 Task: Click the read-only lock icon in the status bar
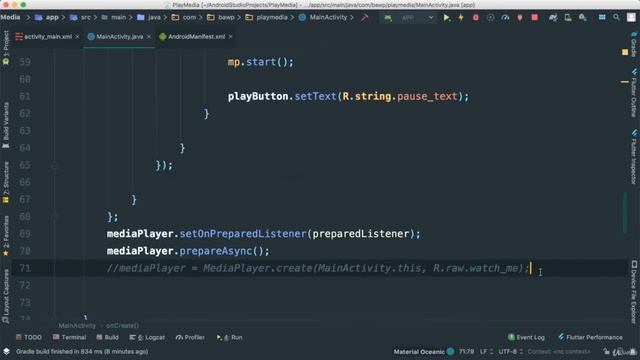click(607, 351)
